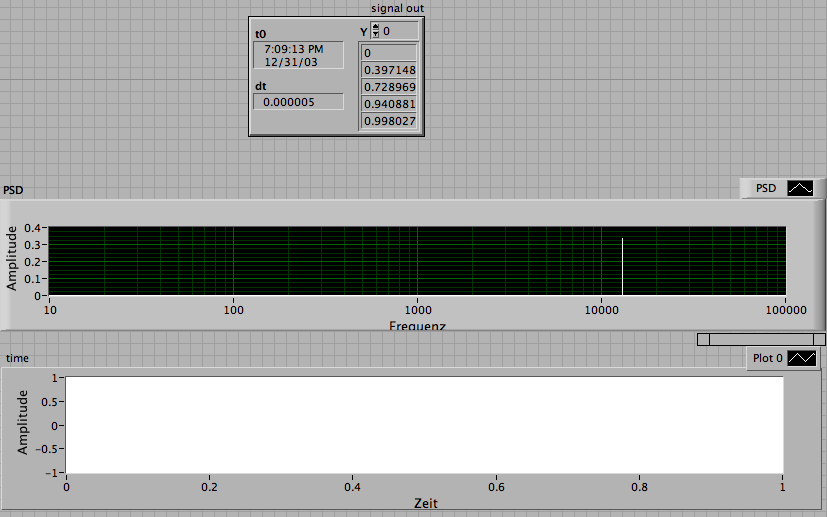This screenshot has width=827, height=517.
Task: Click the array element showing 0.940881
Action: pos(389,104)
